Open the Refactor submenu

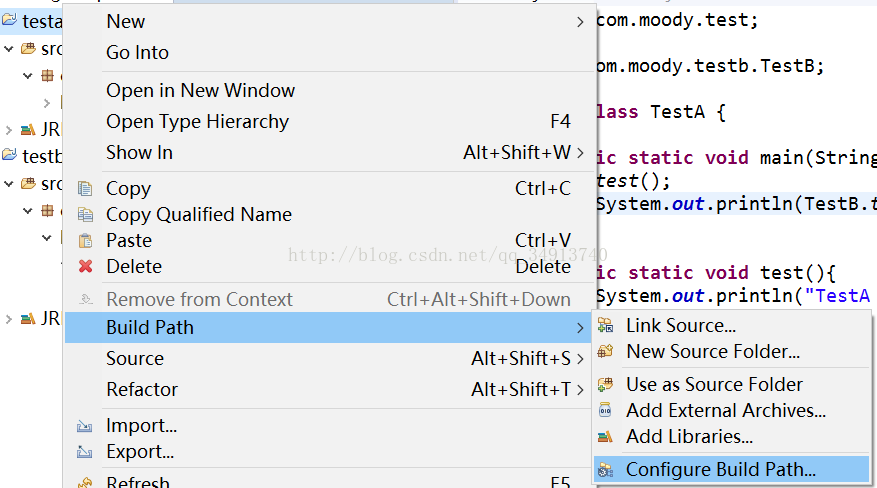pyautogui.click(x=328, y=389)
